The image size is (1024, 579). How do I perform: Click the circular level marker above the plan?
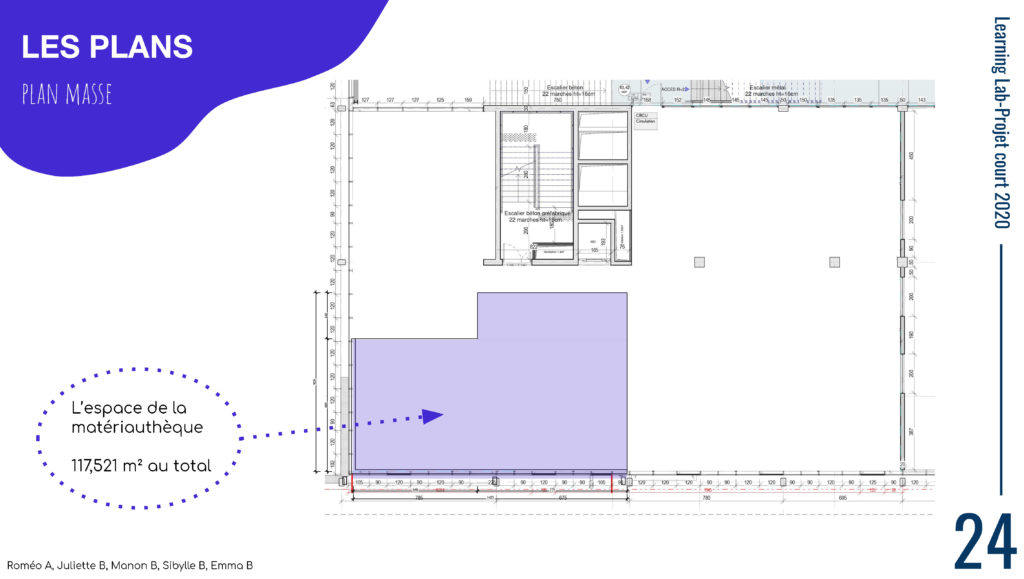coord(624,90)
